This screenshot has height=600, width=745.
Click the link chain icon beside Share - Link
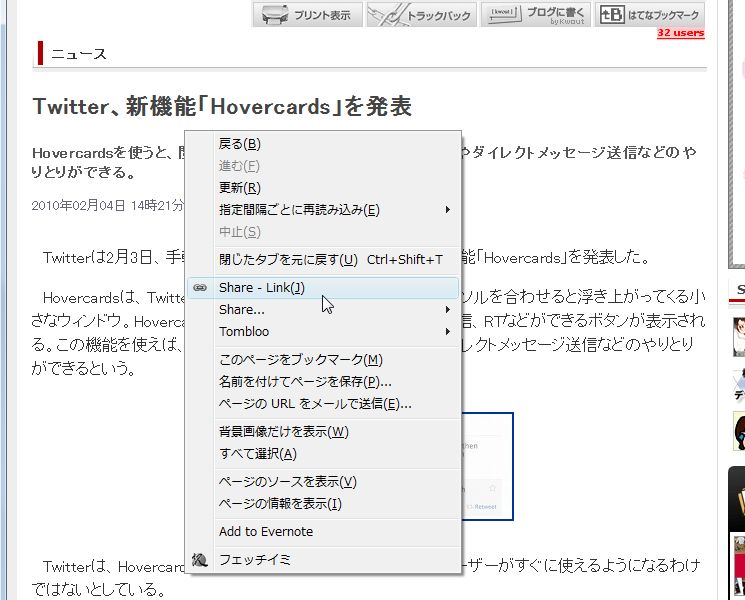click(200, 288)
